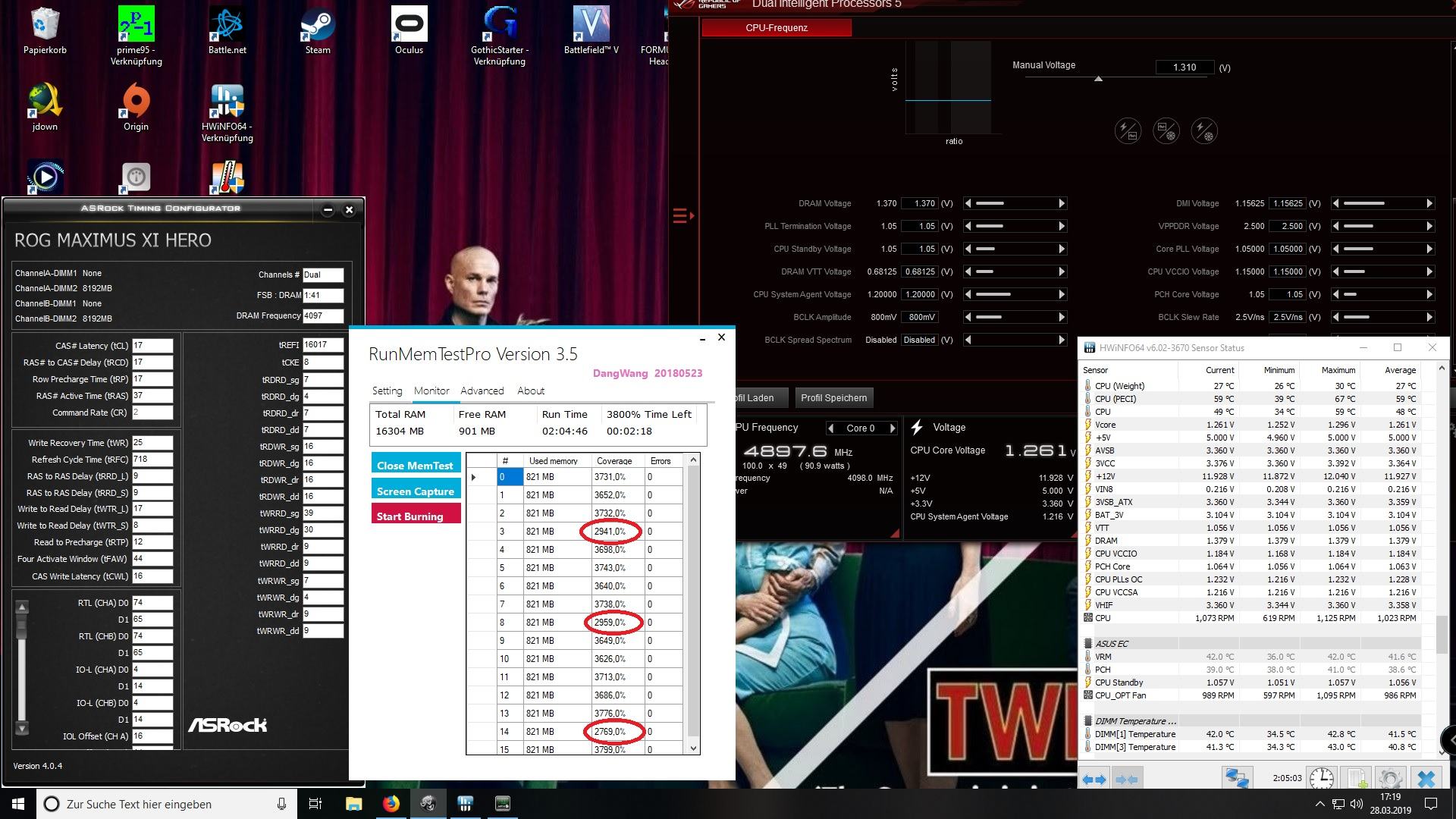The height and width of the screenshot is (819, 1456).
Task: Open the volume icon in system tray
Action: pos(1357,804)
